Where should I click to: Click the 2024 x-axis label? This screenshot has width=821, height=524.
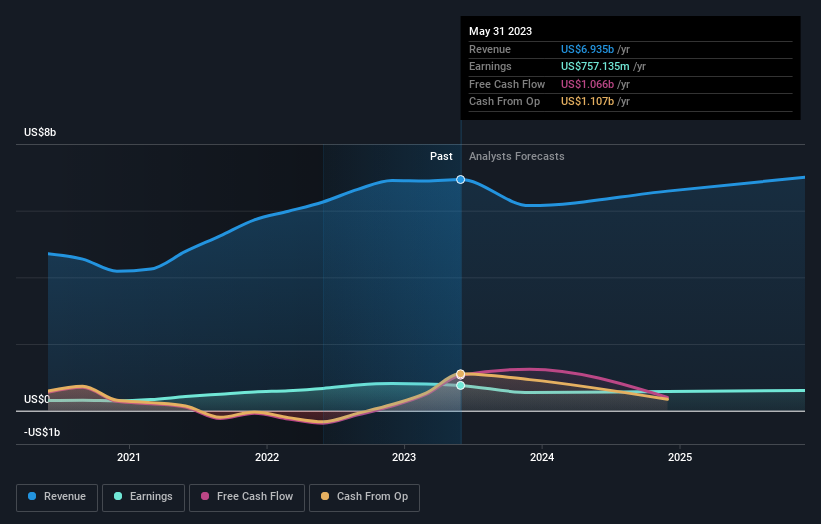pos(542,457)
